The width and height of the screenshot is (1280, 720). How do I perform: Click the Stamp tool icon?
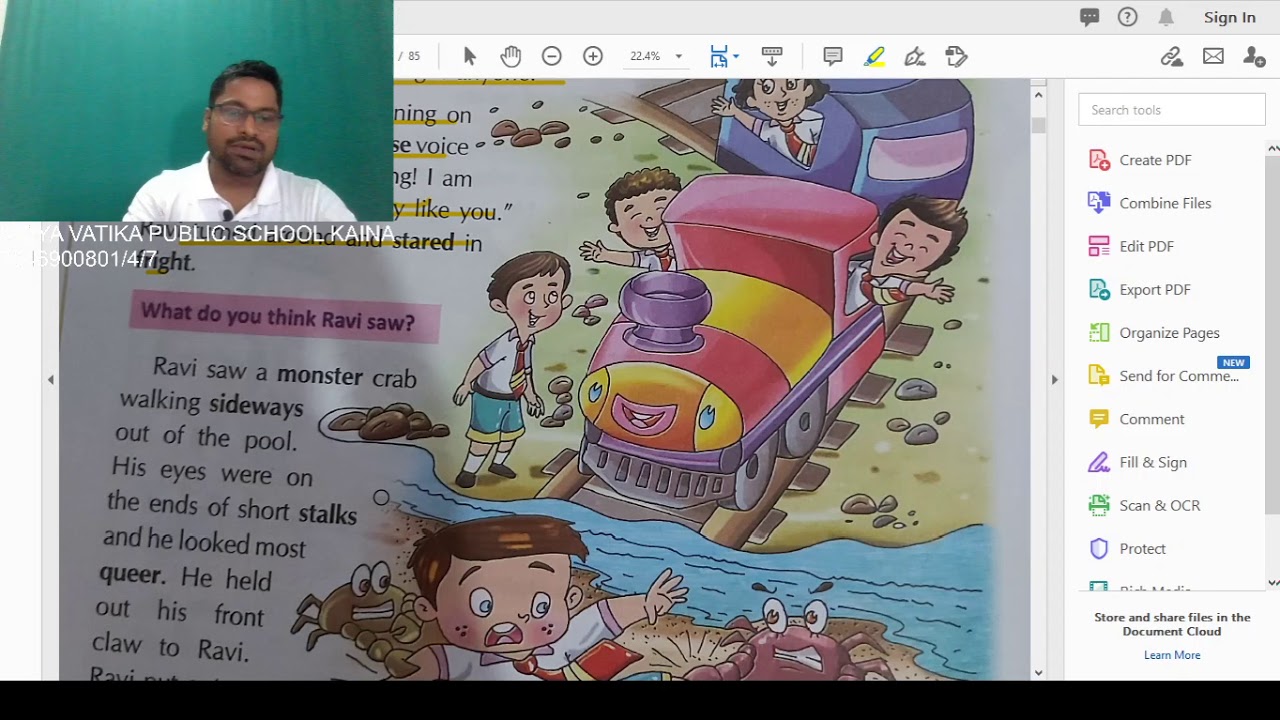956,57
